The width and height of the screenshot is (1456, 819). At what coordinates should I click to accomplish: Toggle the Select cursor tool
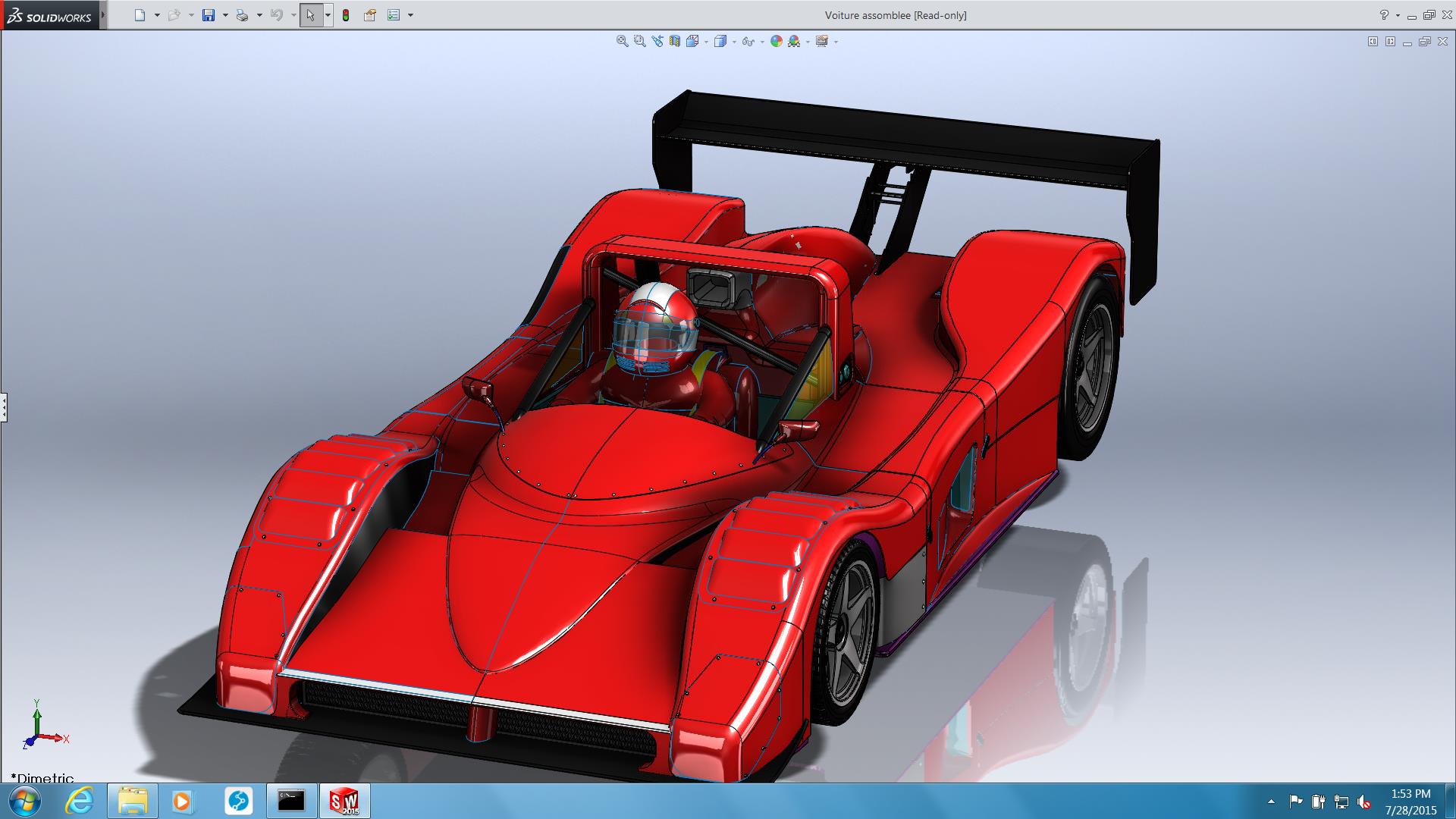click(311, 15)
